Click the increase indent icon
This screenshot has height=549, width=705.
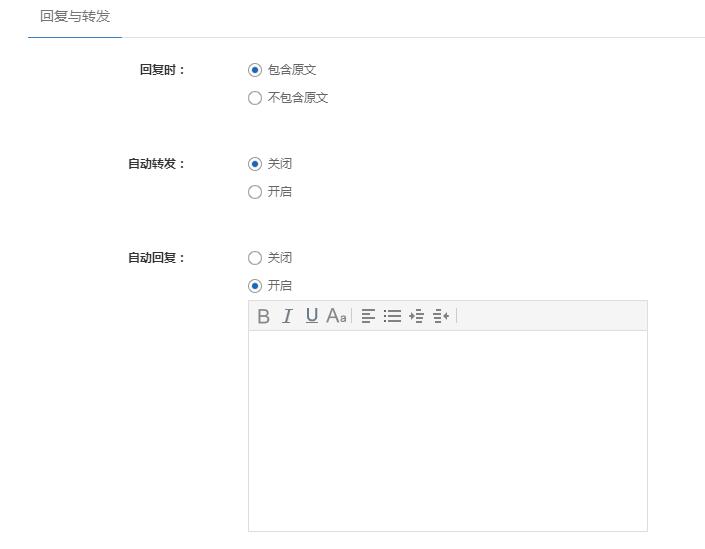tap(417, 316)
